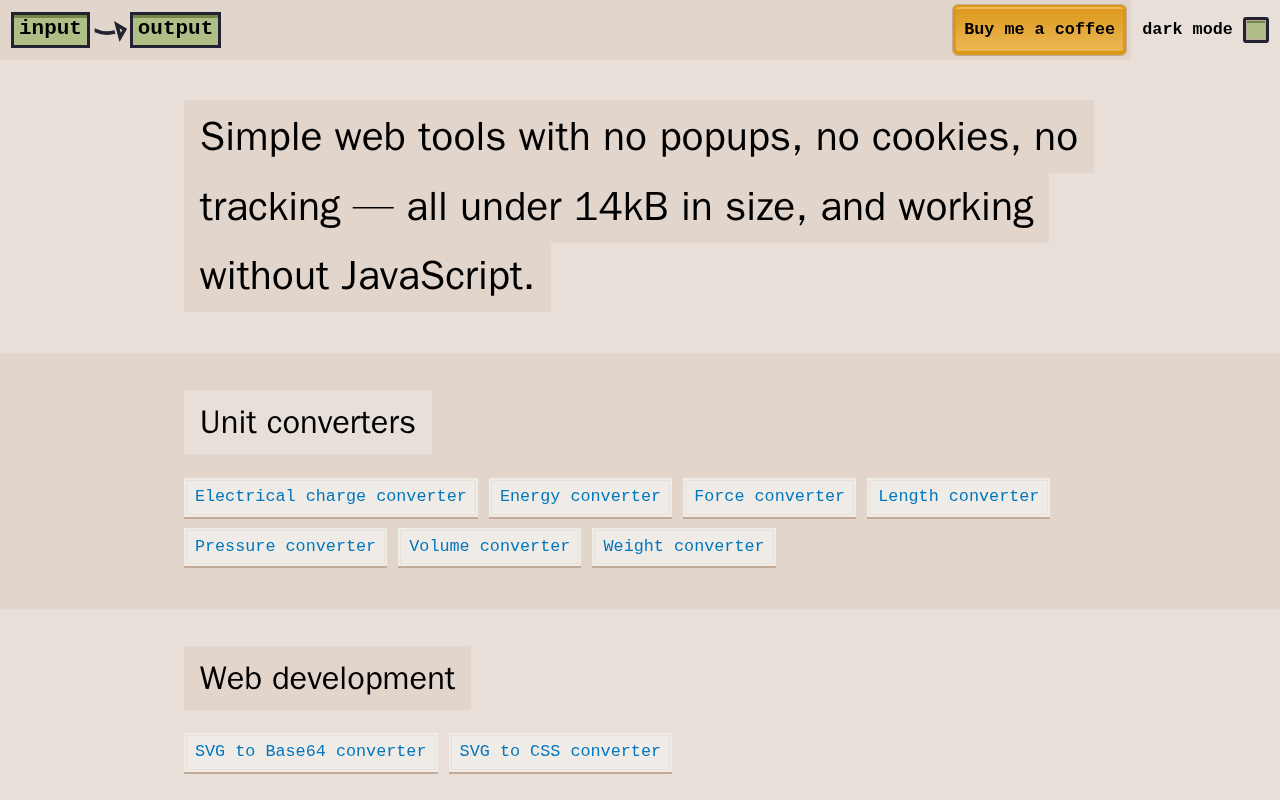The height and width of the screenshot is (800, 1280).
Task: Click the 'dark mode' label text
Action: coord(1187,30)
